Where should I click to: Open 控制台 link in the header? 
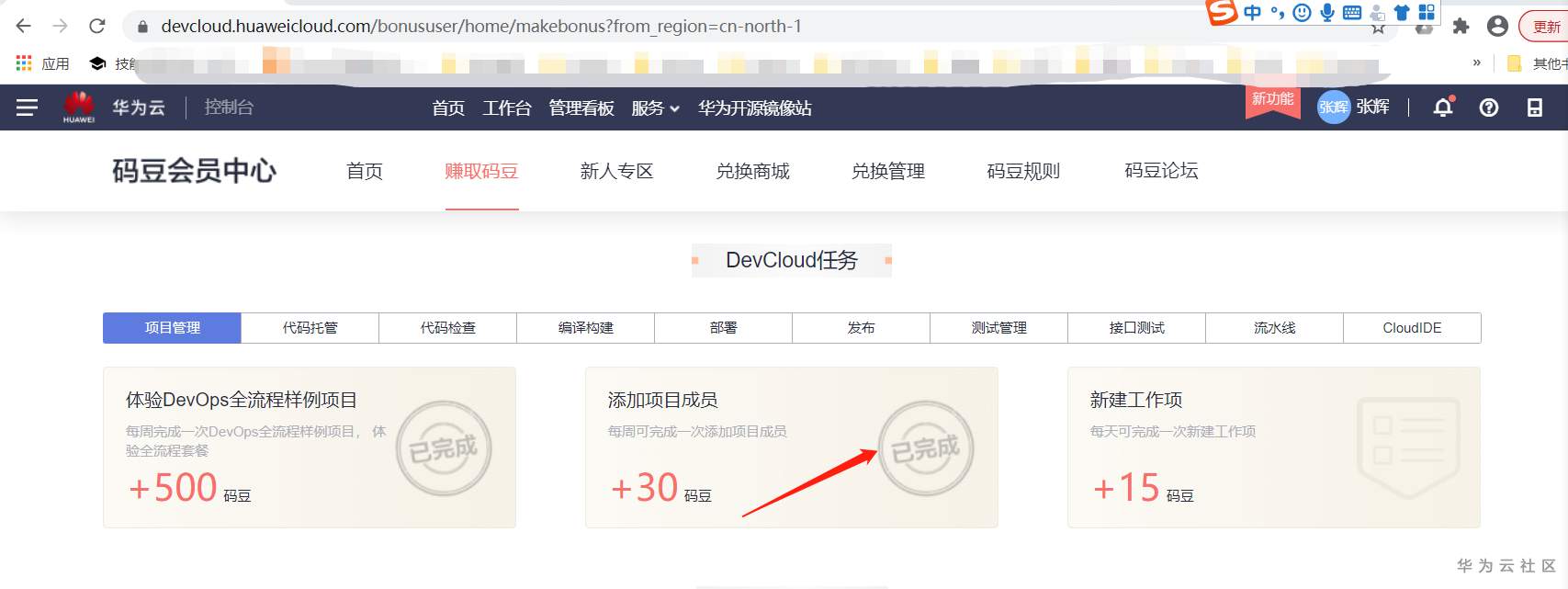coord(229,108)
